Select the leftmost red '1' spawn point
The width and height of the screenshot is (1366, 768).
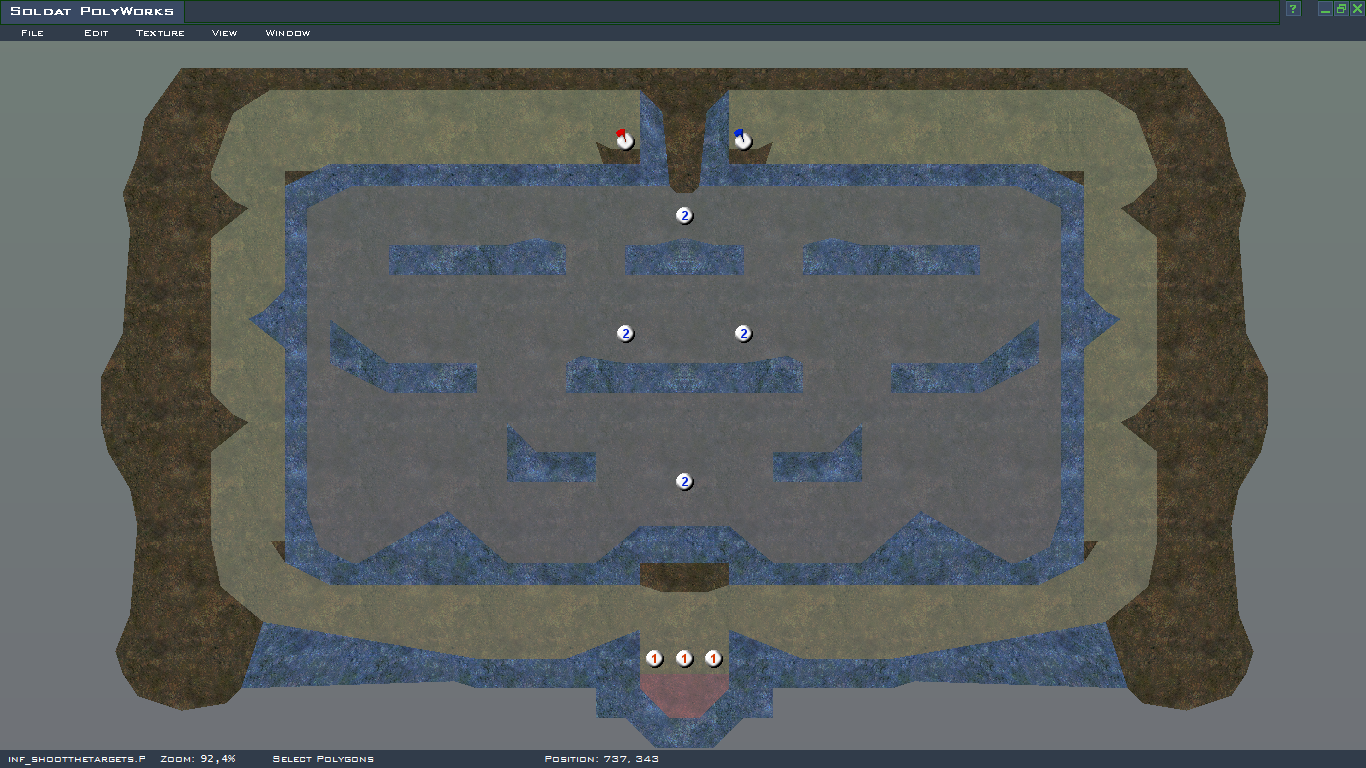pyautogui.click(x=654, y=658)
